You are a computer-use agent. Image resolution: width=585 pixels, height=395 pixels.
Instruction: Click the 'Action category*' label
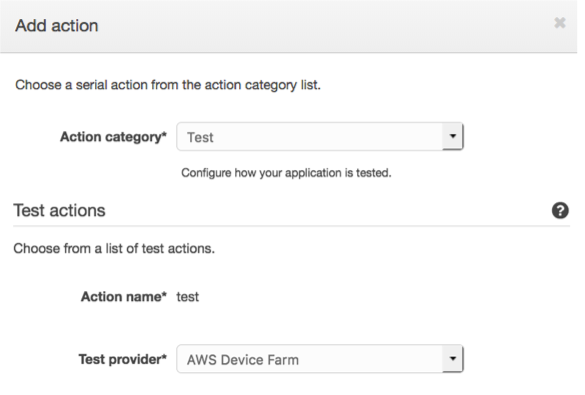[113, 137]
